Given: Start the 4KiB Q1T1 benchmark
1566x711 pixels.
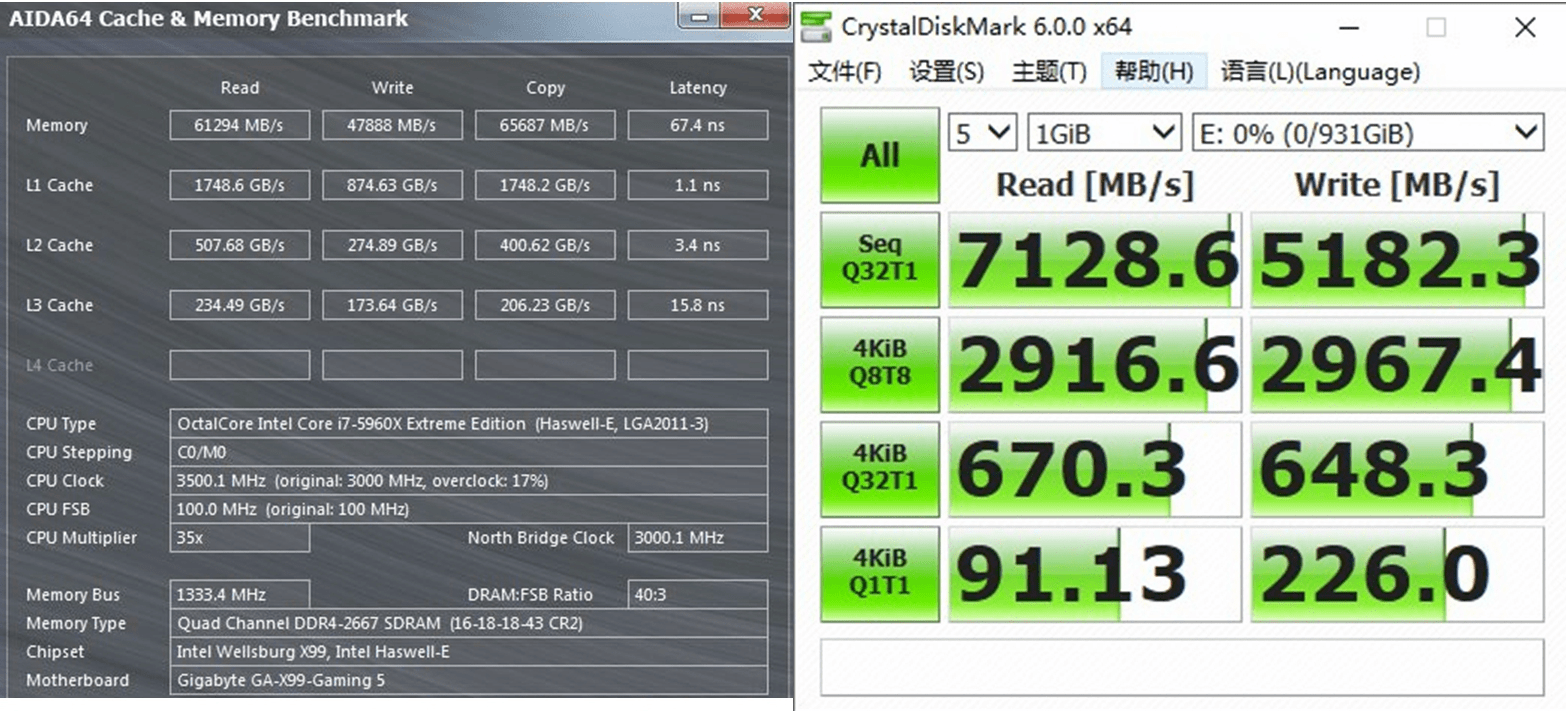Looking at the screenshot, I should 880,574.
